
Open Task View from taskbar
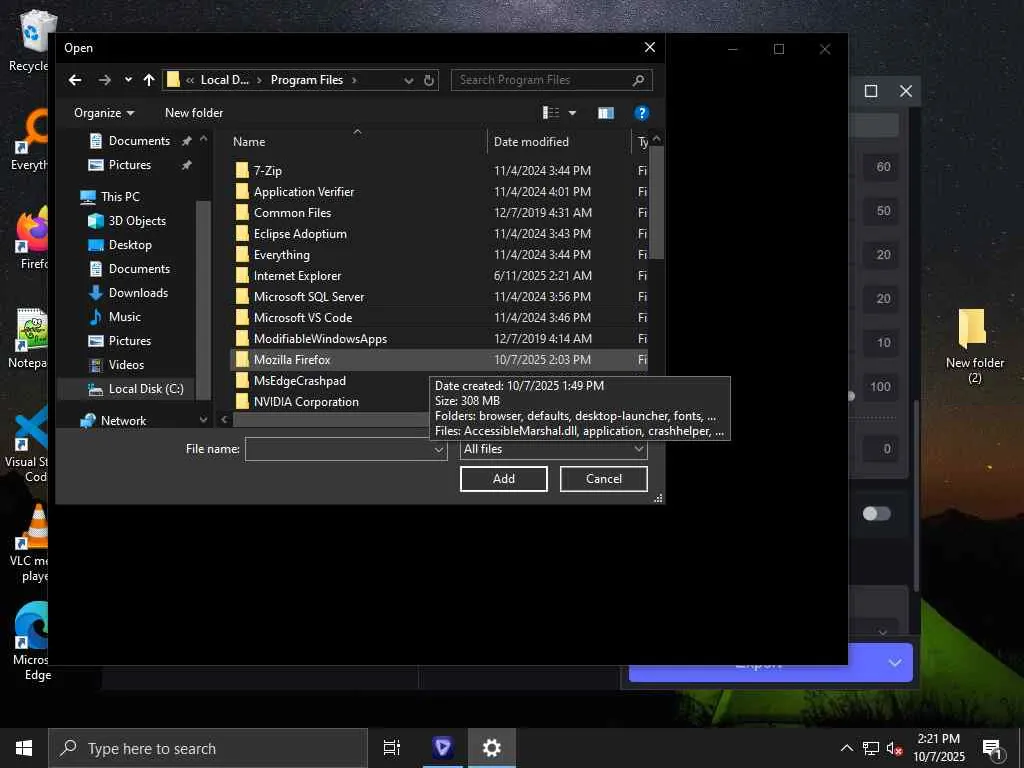(392, 748)
